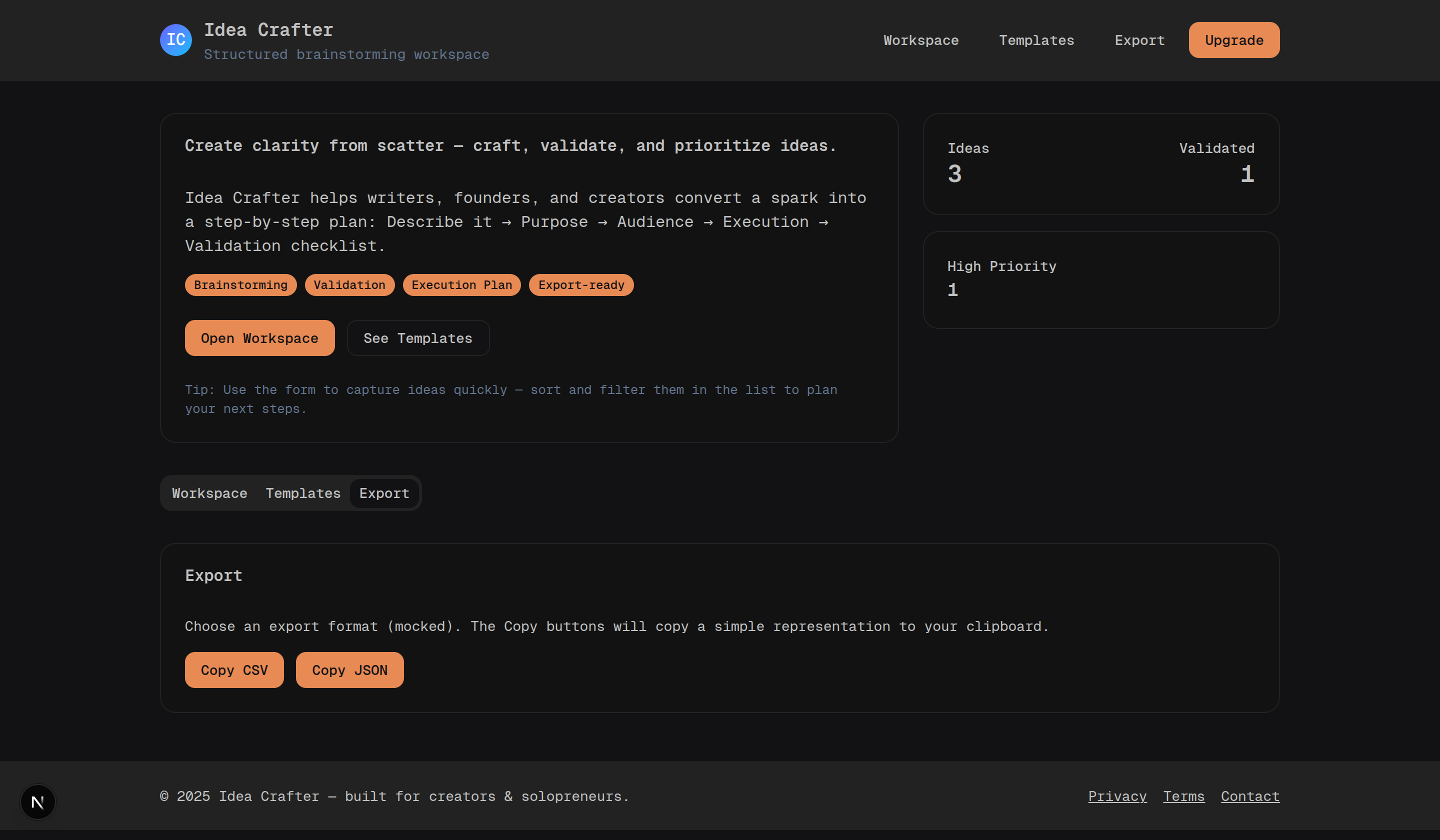This screenshot has height=840, width=1440.
Task: Click Open Workspace button
Action: pos(259,338)
